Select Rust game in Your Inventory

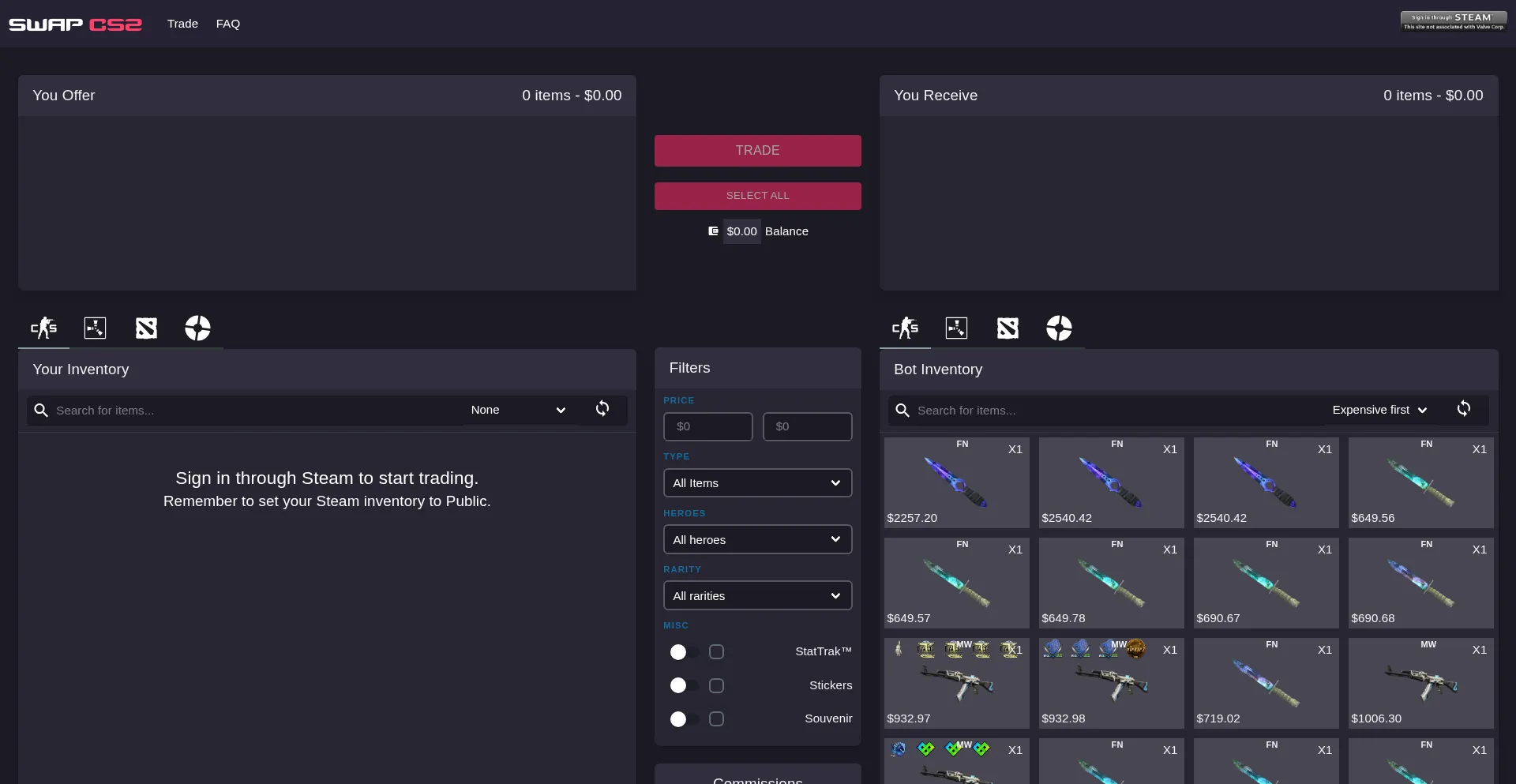click(x=95, y=328)
